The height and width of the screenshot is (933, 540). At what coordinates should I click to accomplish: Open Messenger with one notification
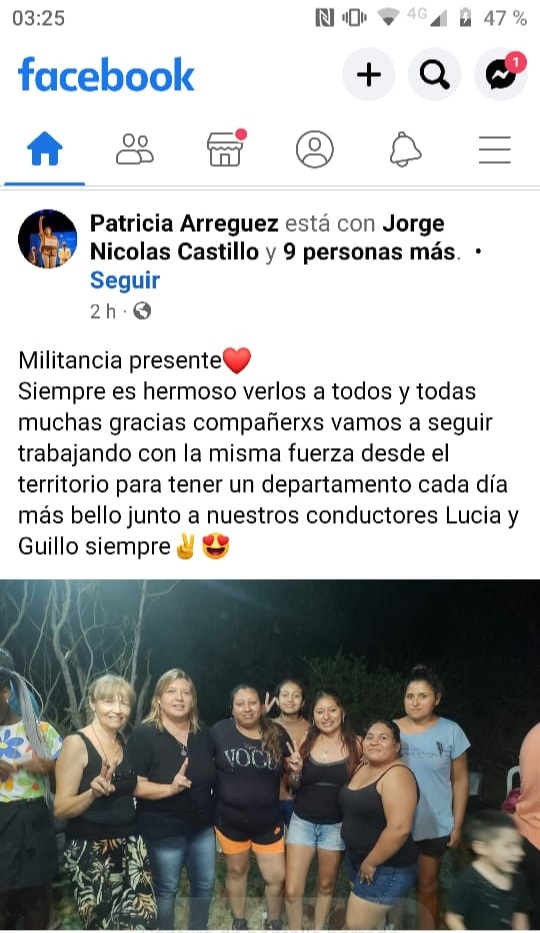click(x=501, y=75)
